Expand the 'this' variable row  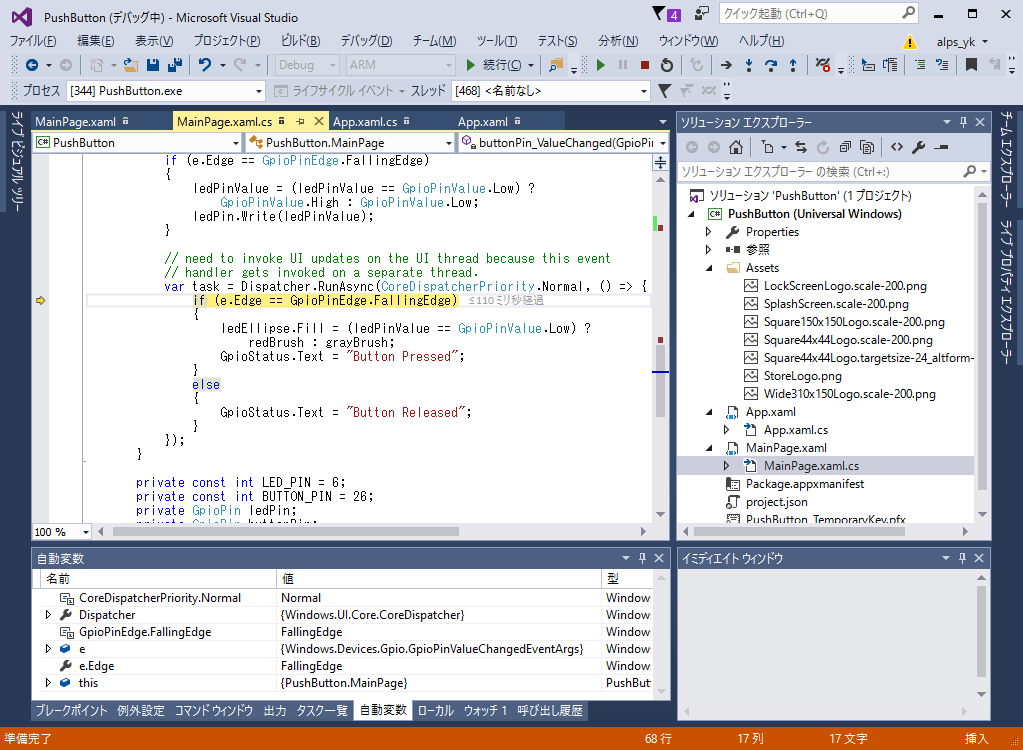(x=48, y=683)
